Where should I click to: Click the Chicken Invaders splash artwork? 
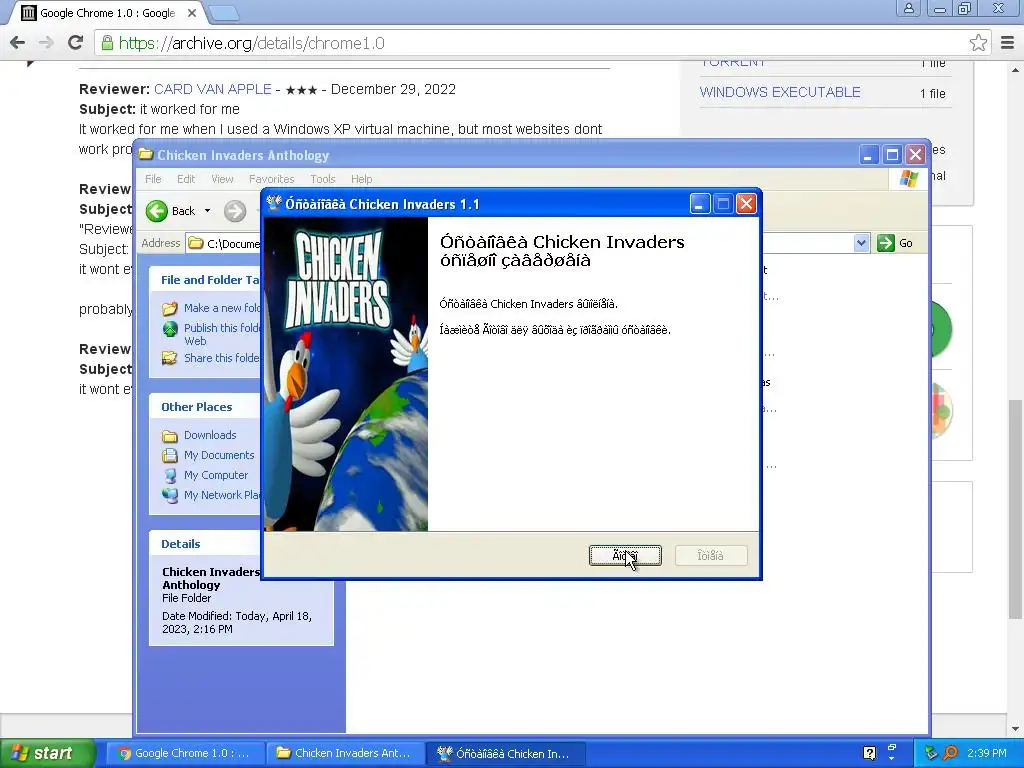(346, 374)
